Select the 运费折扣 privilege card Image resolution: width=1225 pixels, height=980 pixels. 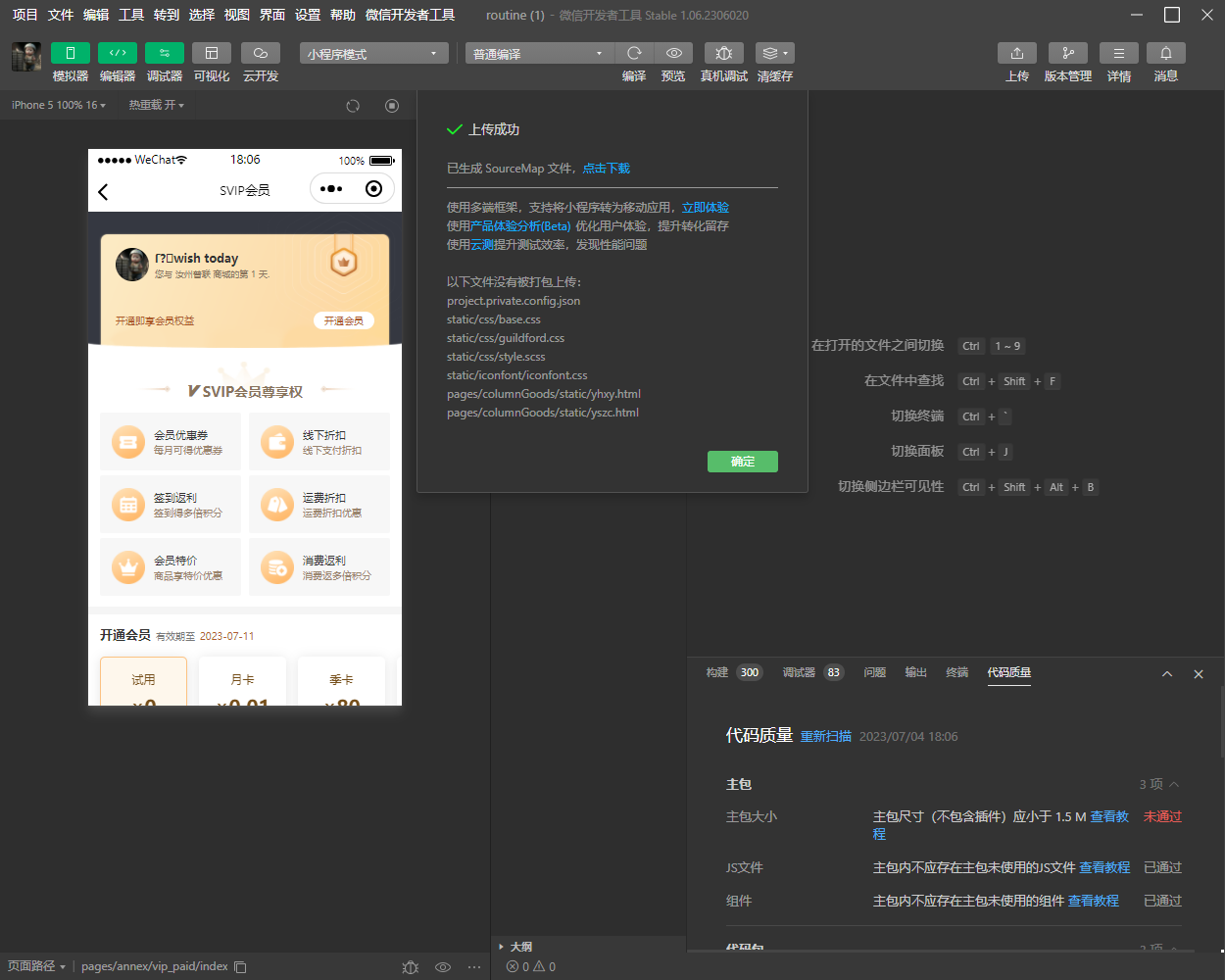319,505
